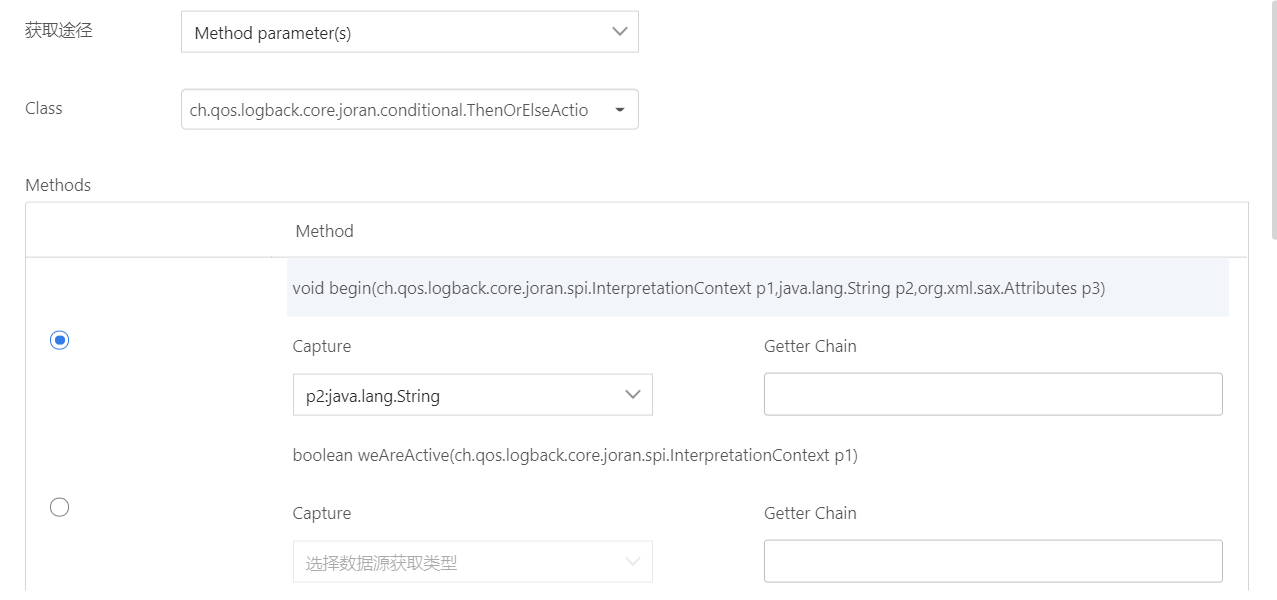Viewport: 1277px width, 600px height.
Task: Click the Method column header
Action: point(324,231)
